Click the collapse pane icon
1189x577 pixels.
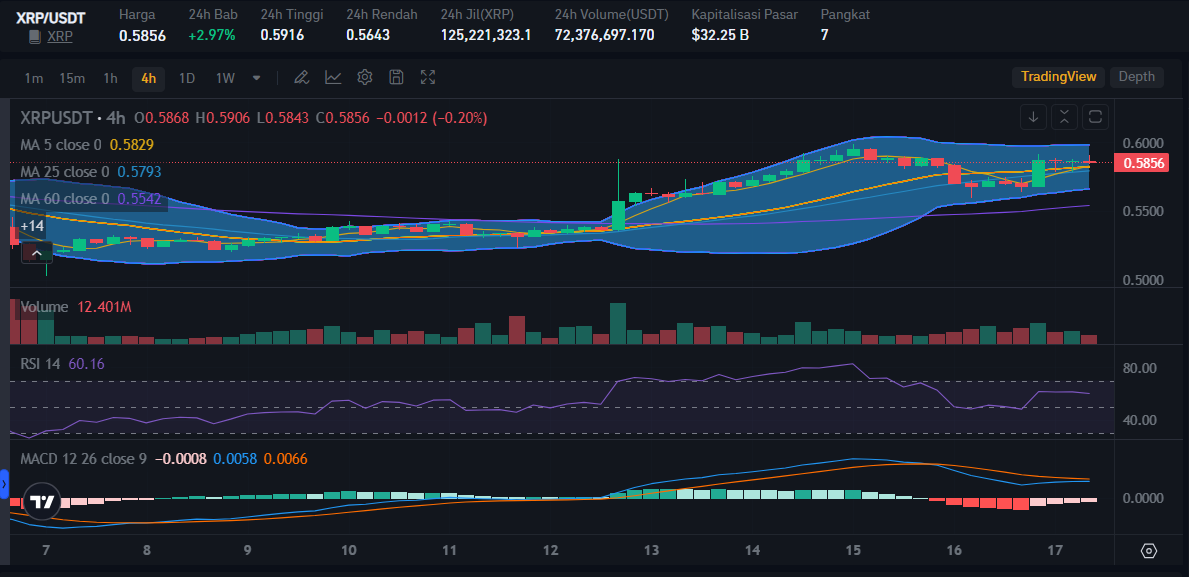(1064, 117)
